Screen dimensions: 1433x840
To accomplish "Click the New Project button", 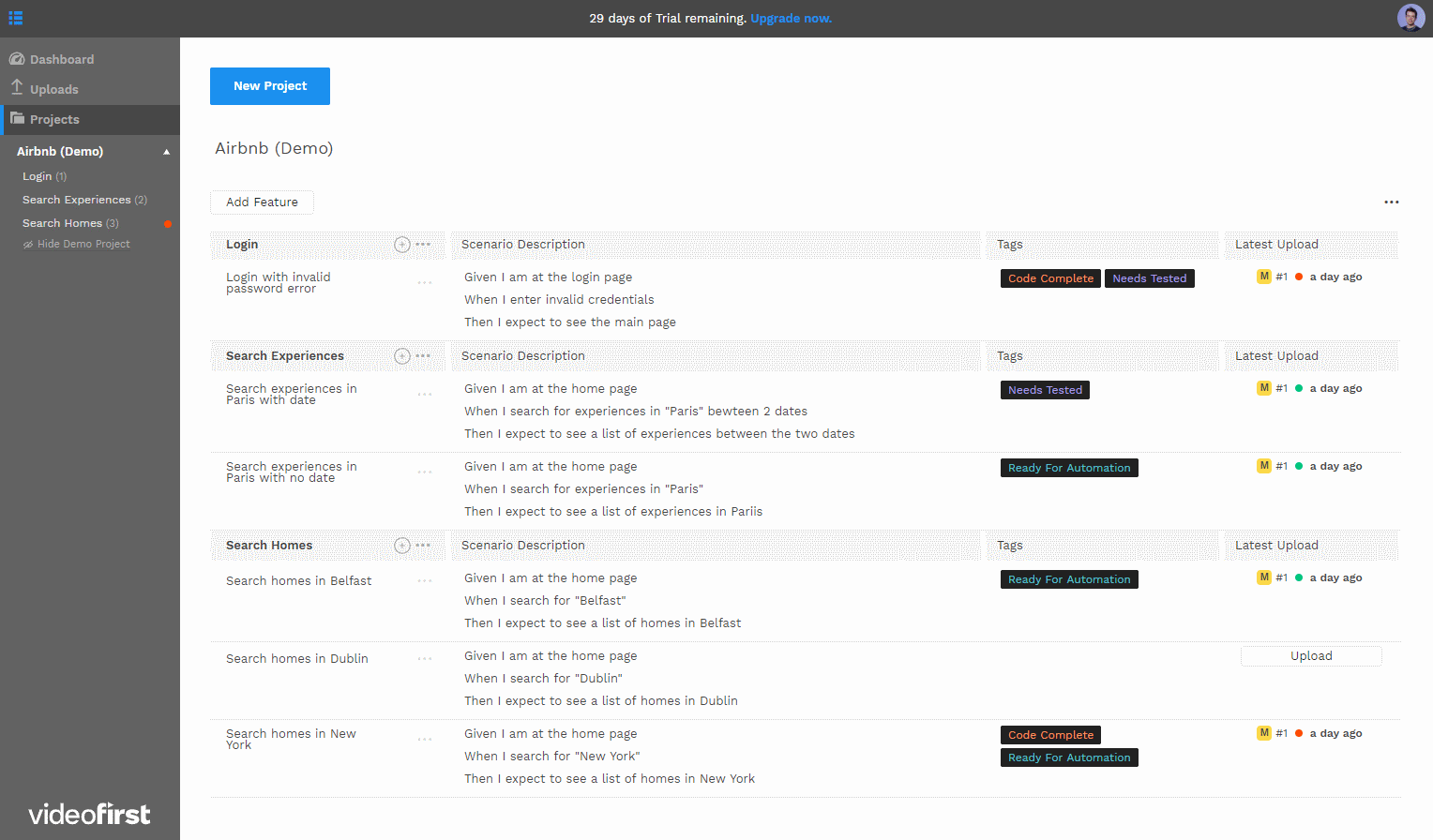I will (270, 86).
